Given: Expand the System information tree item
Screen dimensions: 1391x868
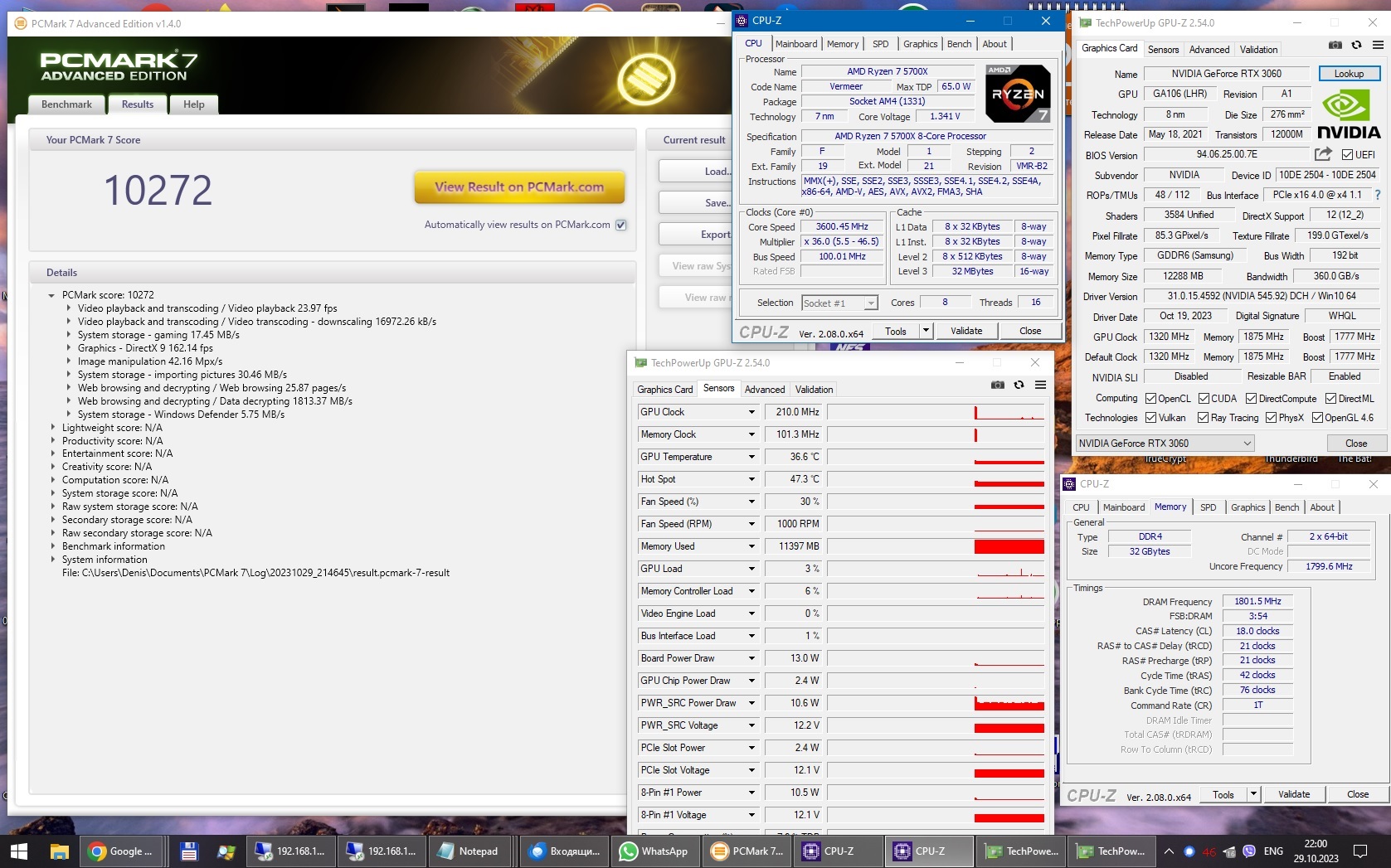Looking at the screenshot, I should point(53,560).
